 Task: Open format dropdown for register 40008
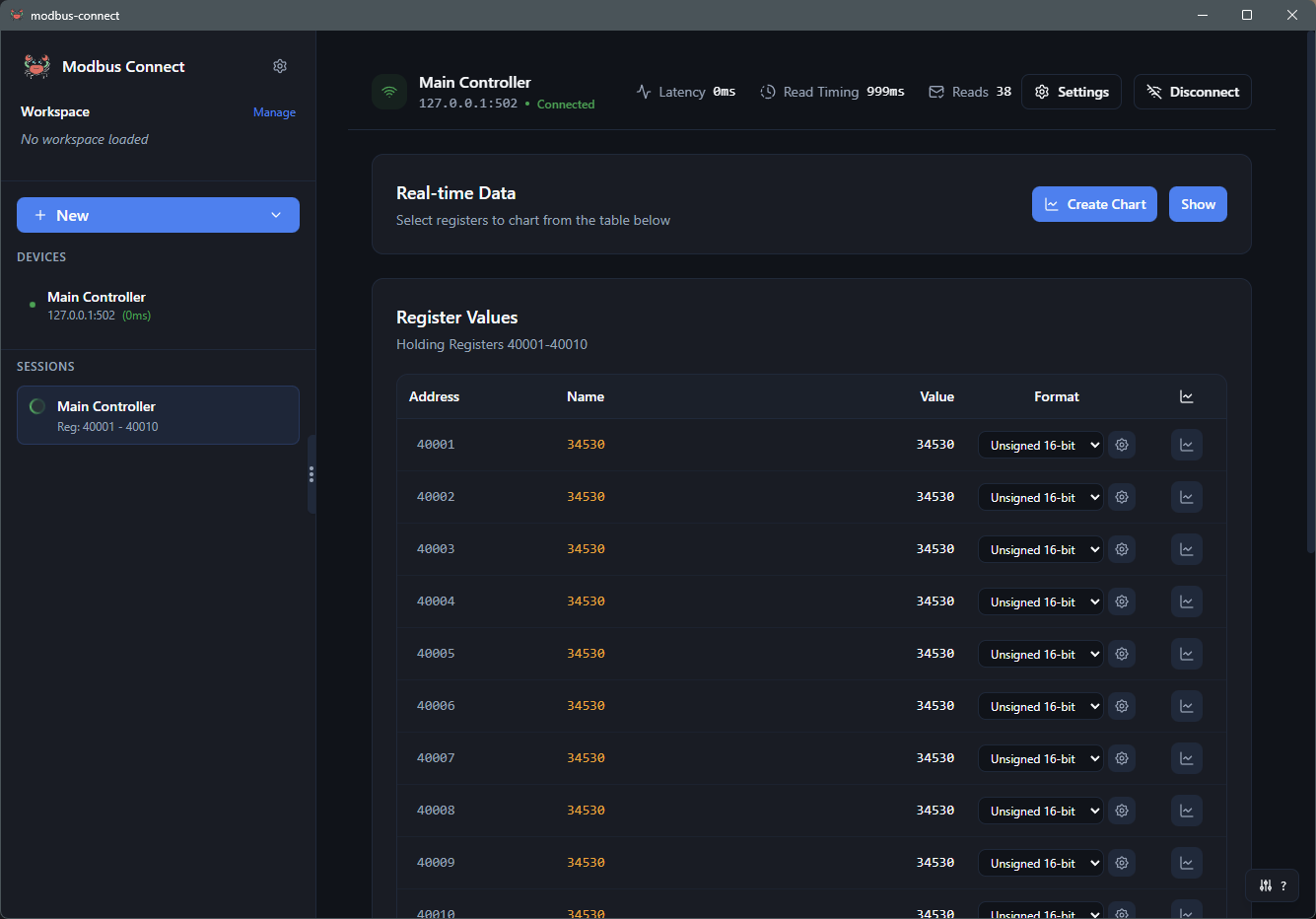tap(1040, 811)
